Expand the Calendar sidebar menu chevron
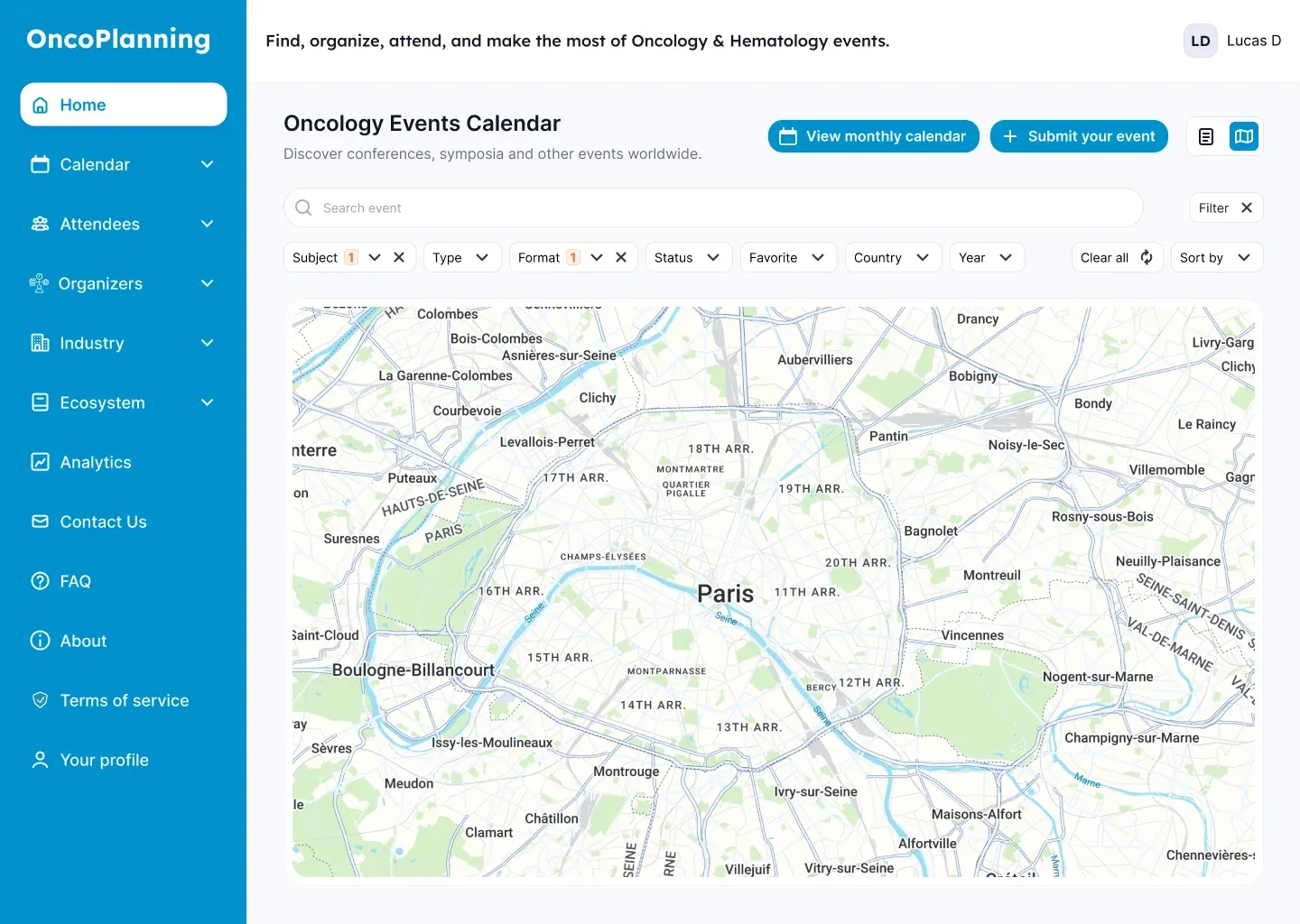 click(207, 164)
